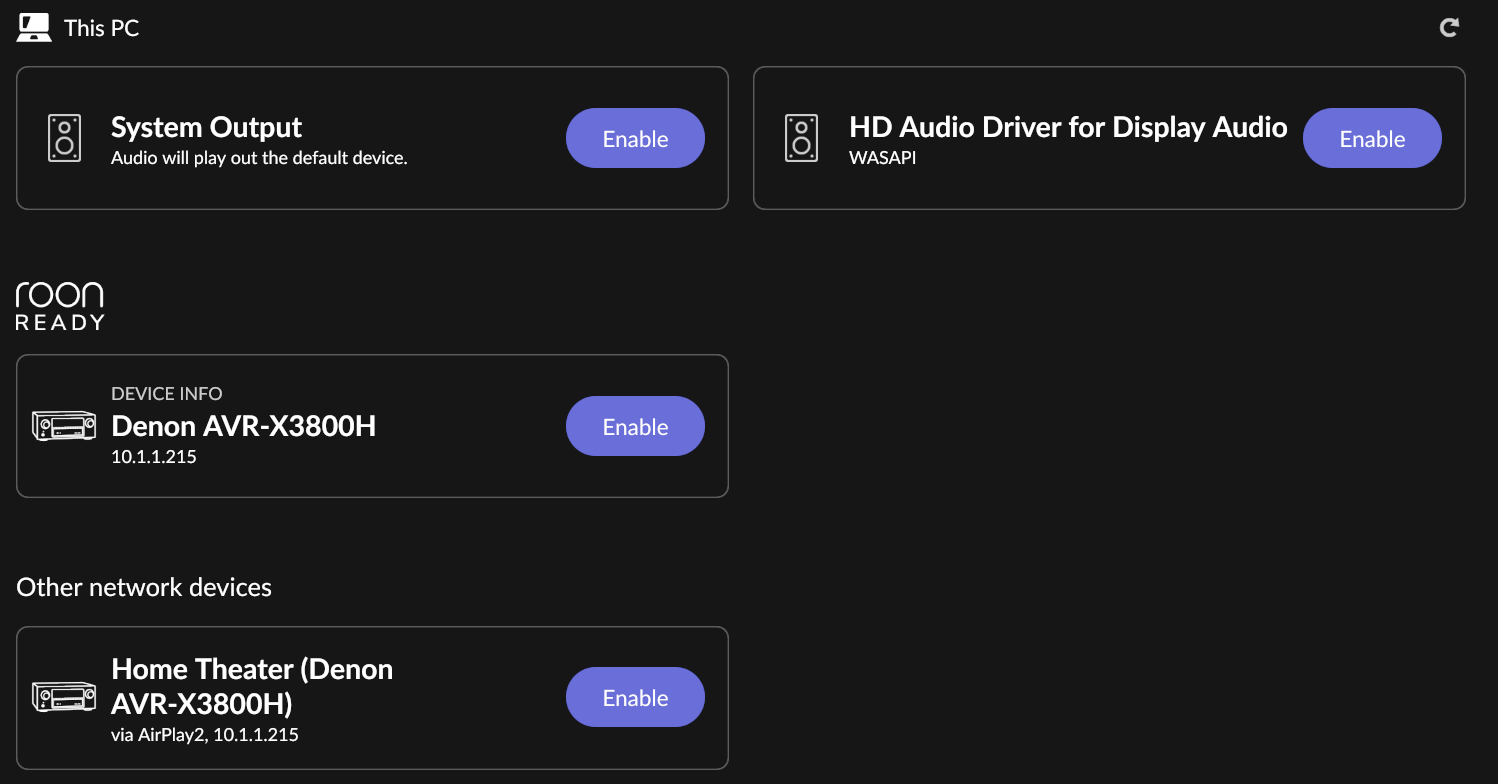Click the Roon Ready logo
The image size is (1498, 784).
[60, 306]
